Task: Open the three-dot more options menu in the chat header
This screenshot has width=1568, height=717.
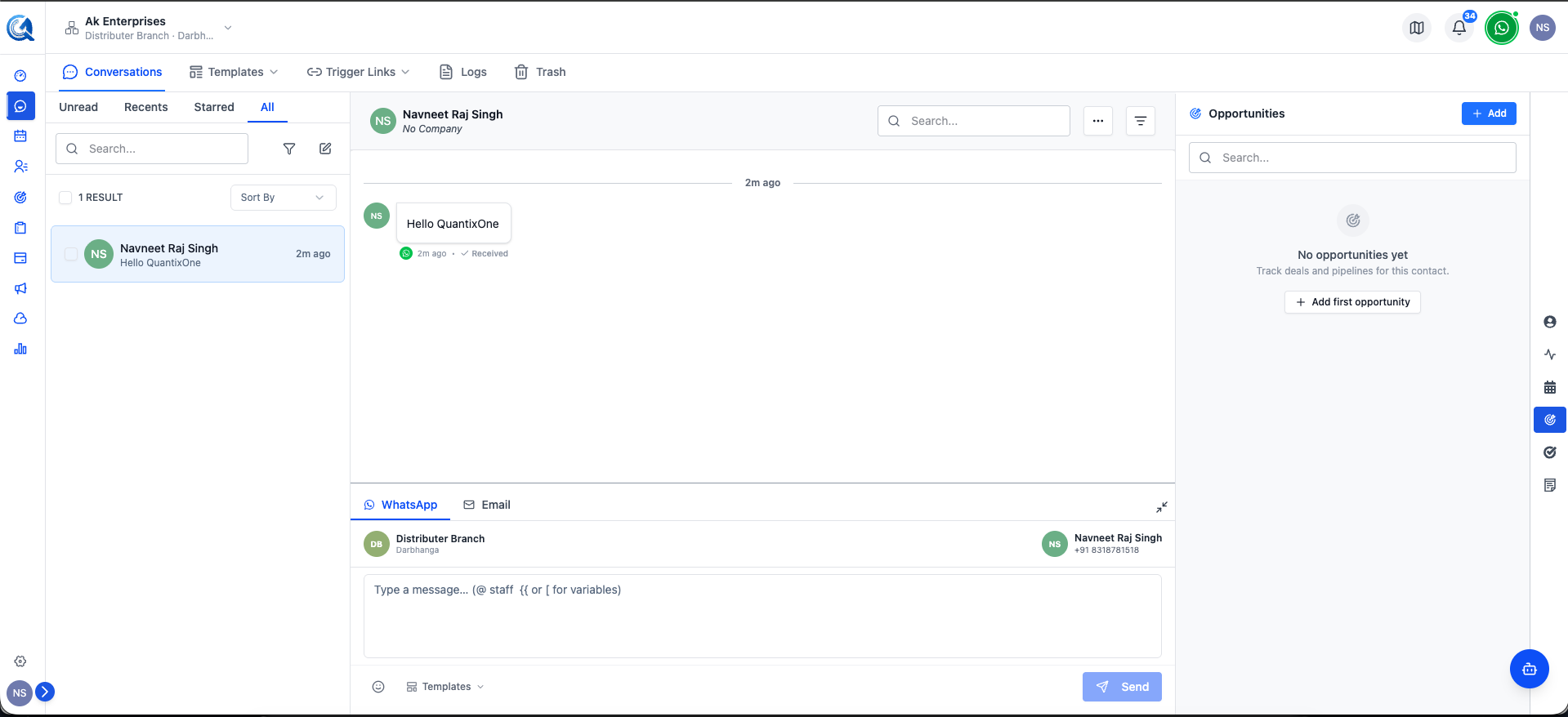Action: [1098, 121]
